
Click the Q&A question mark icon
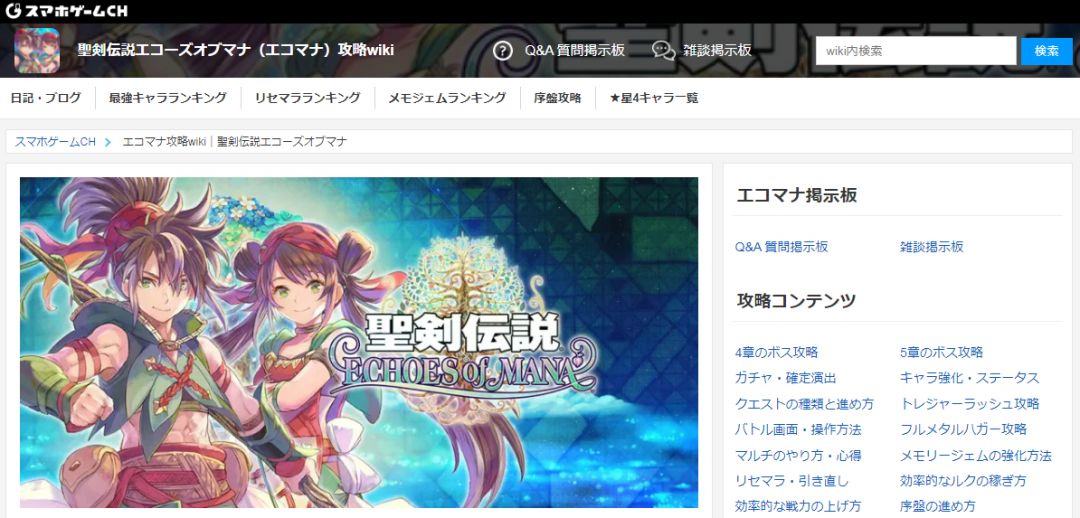tap(503, 50)
